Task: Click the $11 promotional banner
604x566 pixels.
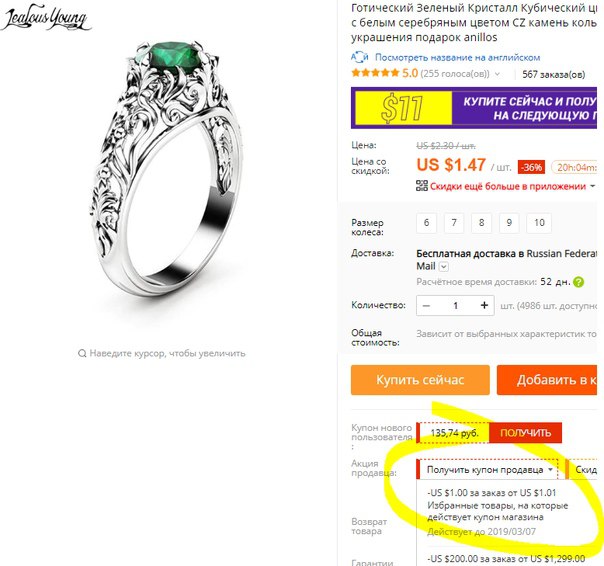Action: pos(474,108)
